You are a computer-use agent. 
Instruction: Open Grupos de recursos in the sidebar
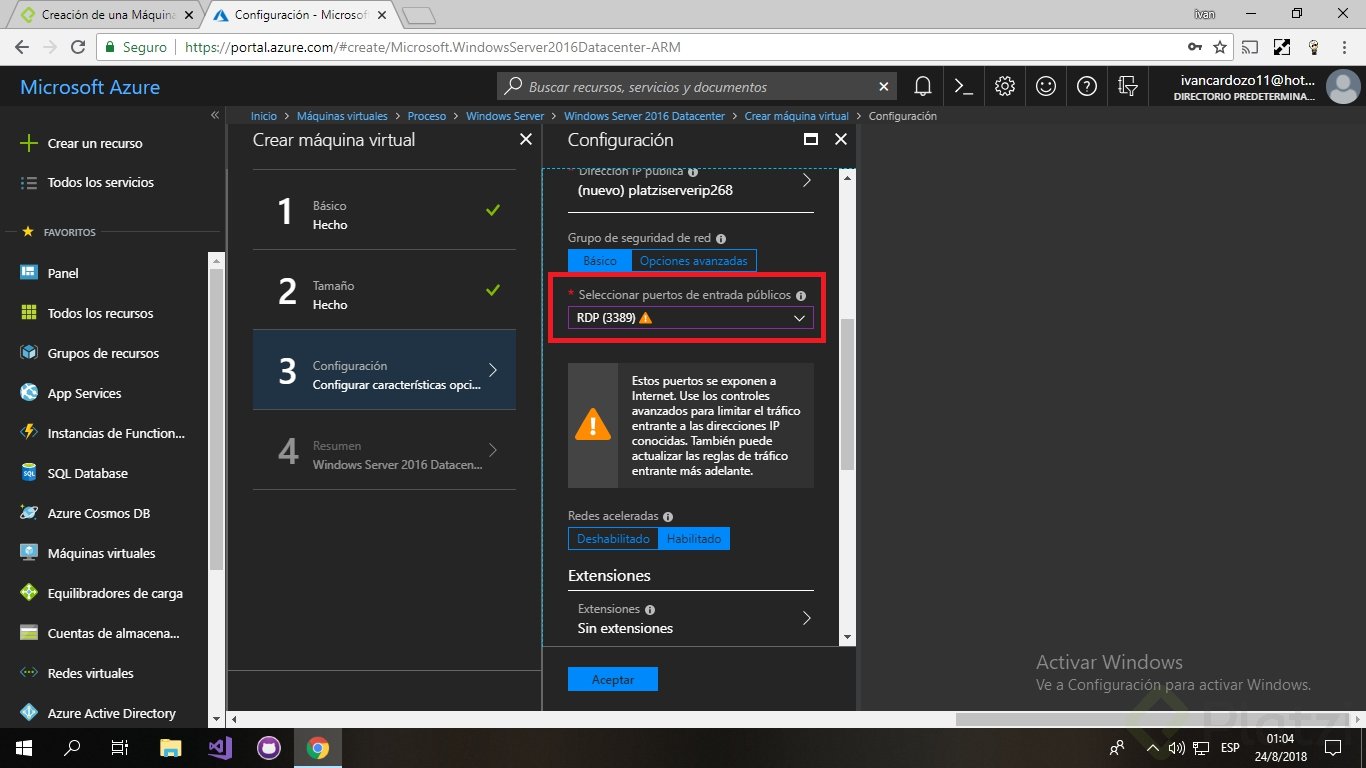[x=104, y=353]
